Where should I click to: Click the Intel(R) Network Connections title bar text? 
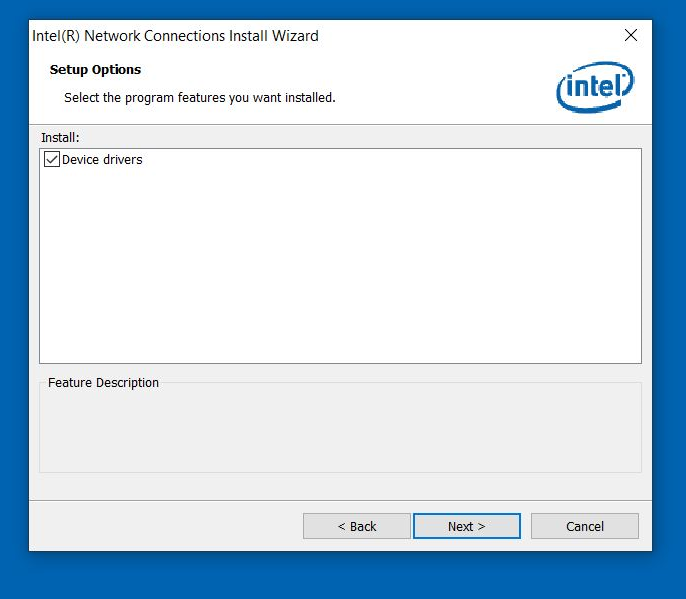tap(175, 36)
